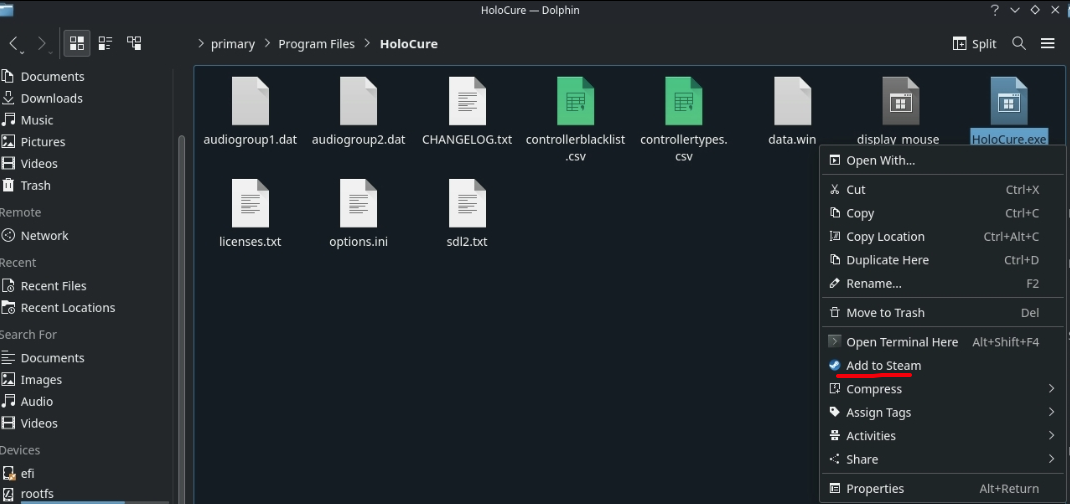Open Trash in the sidebar

point(35,185)
